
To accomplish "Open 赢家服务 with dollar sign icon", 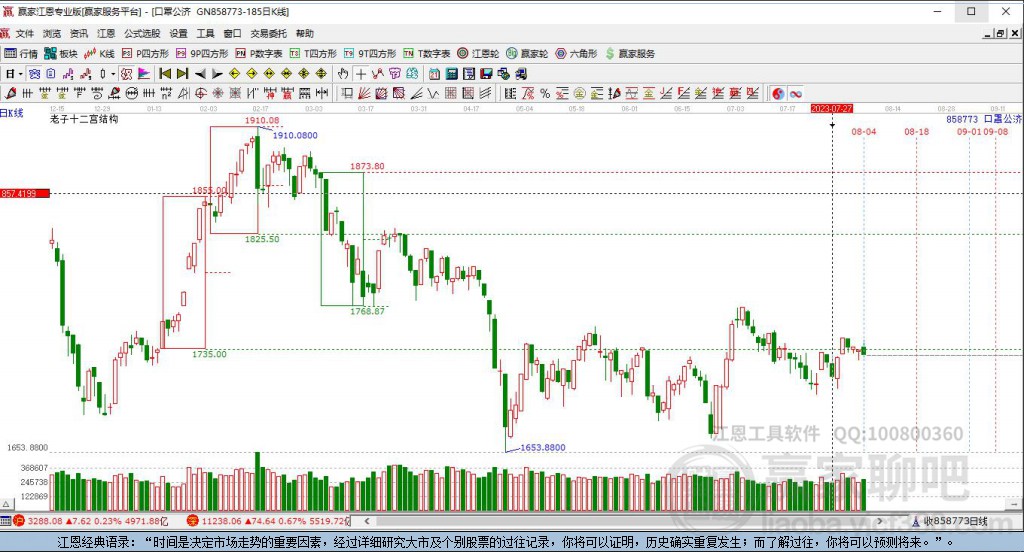I will (x=630, y=54).
